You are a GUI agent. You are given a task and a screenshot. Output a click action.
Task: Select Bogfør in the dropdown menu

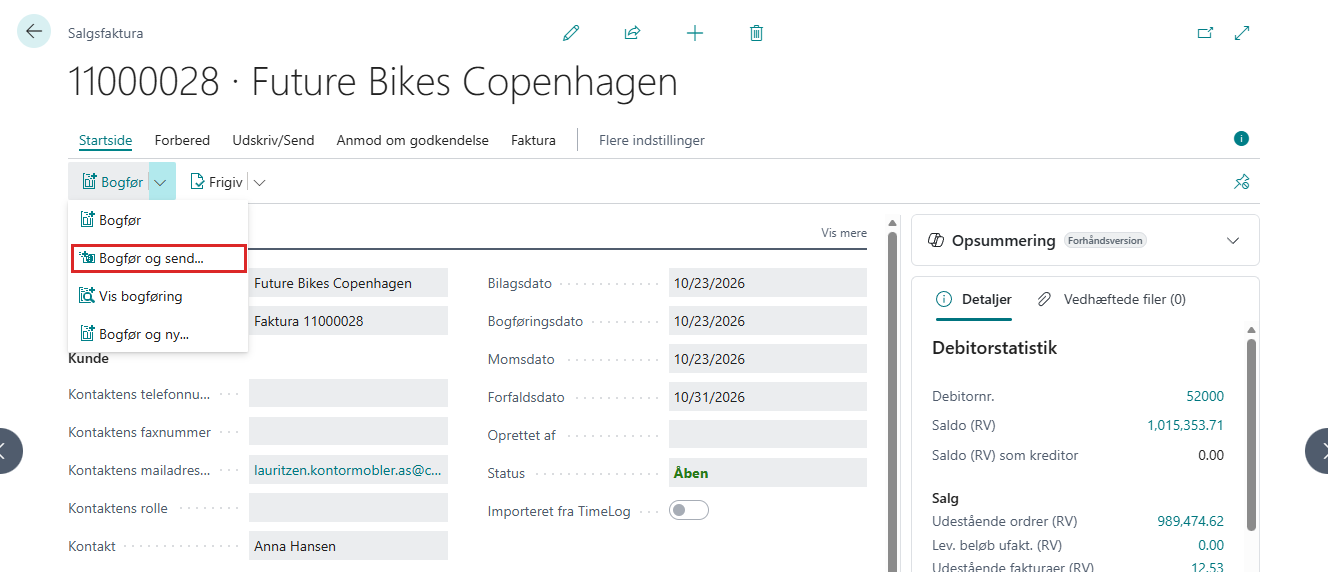point(158,220)
